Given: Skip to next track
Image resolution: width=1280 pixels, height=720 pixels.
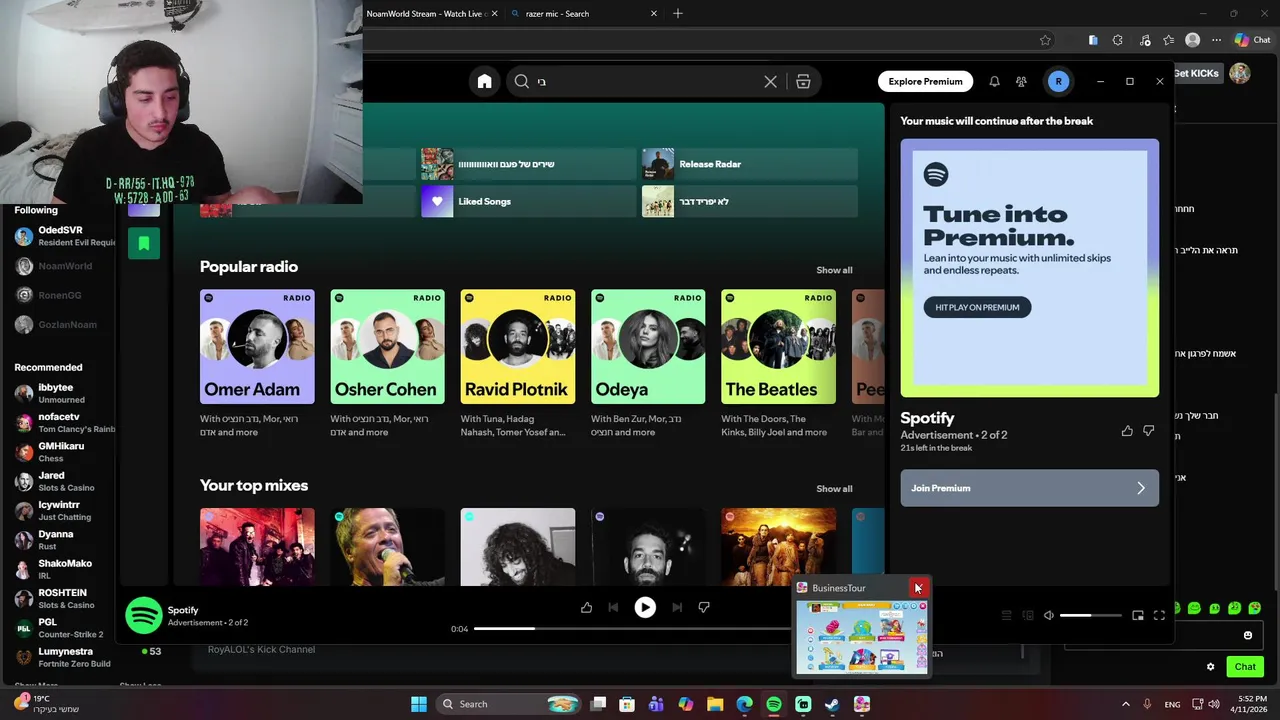Looking at the screenshot, I should tap(677, 607).
